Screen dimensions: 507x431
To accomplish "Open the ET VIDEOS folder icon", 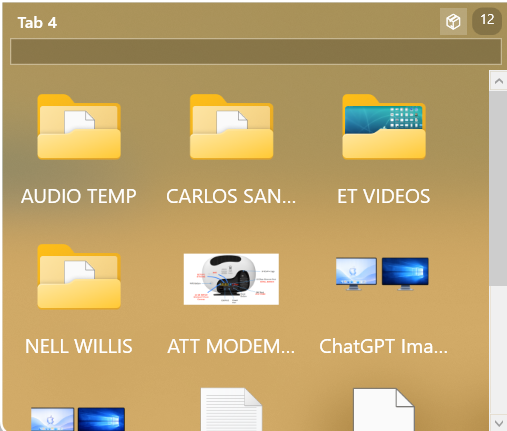I will [x=384, y=127].
